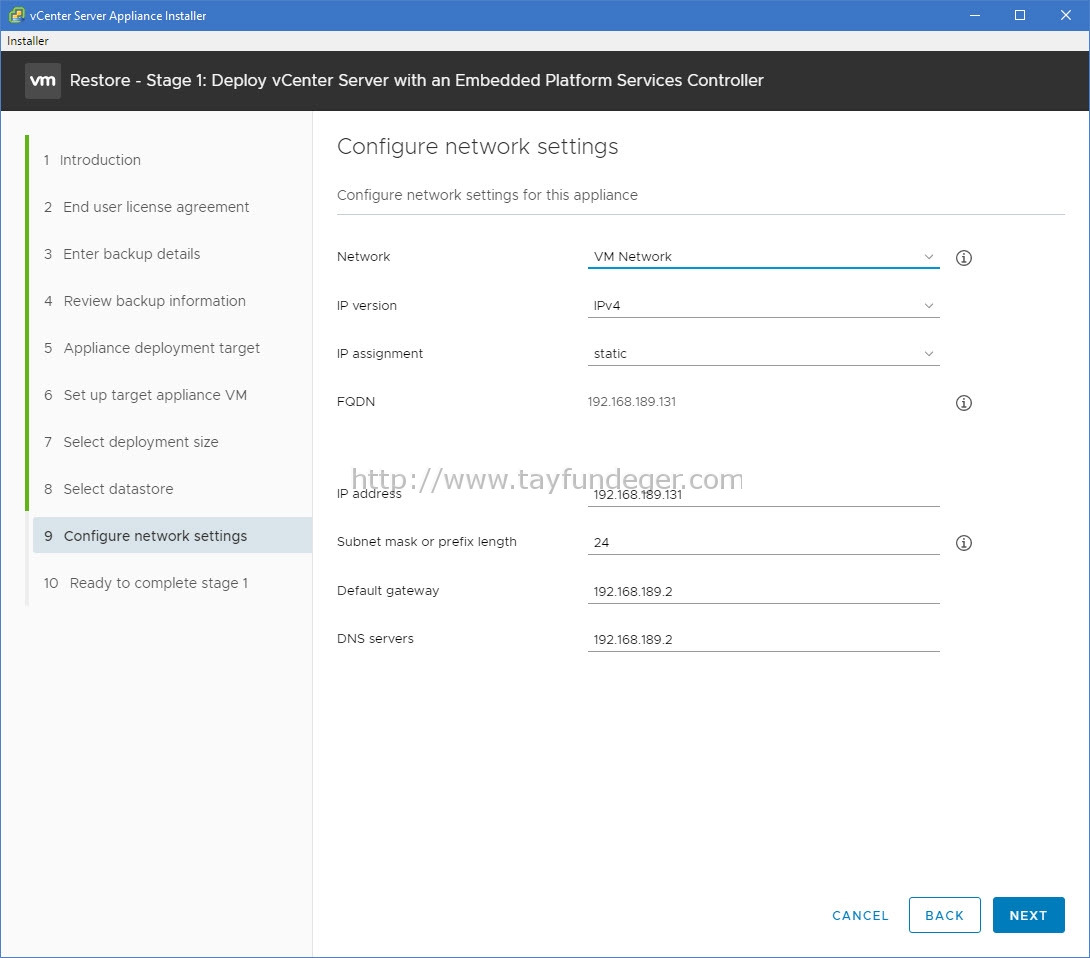The height and width of the screenshot is (958, 1090).
Task: Open the Network dropdown showing VM Network
Action: 763,257
